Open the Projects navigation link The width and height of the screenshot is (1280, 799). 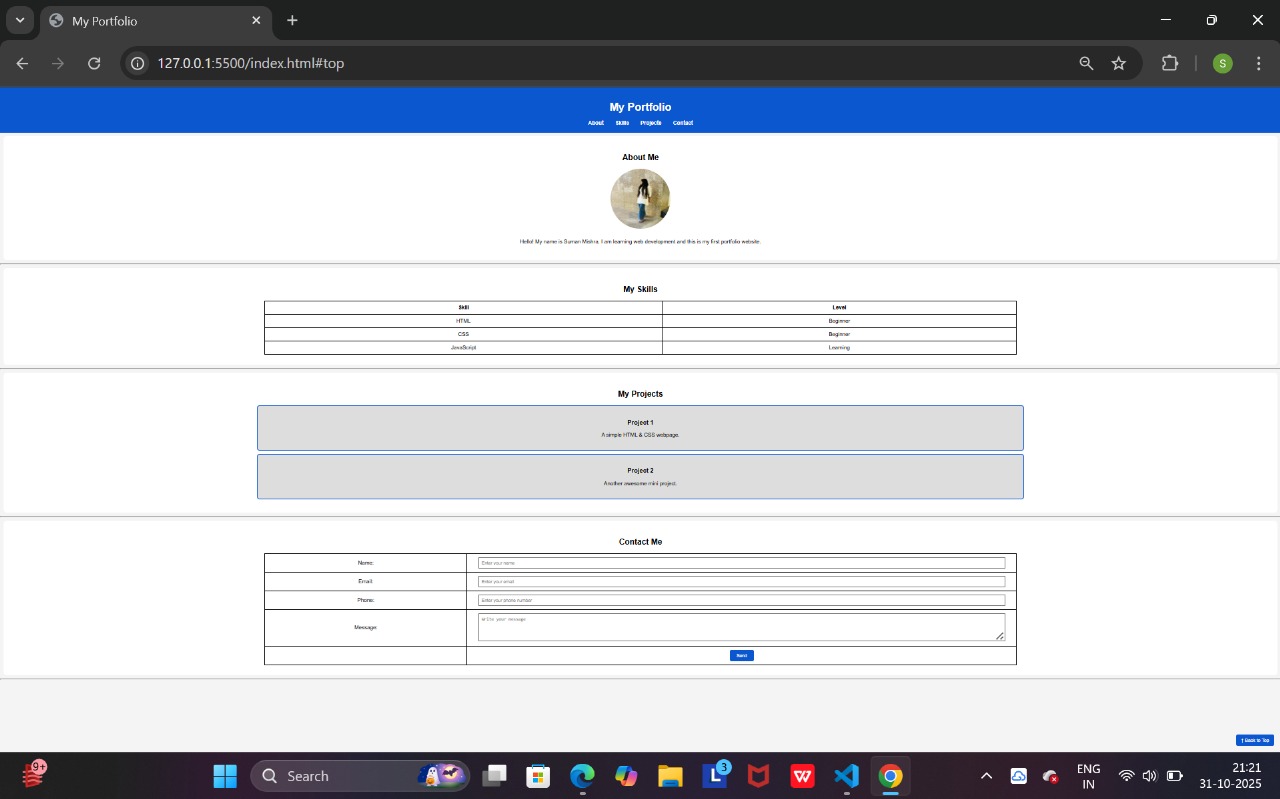click(651, 123)
